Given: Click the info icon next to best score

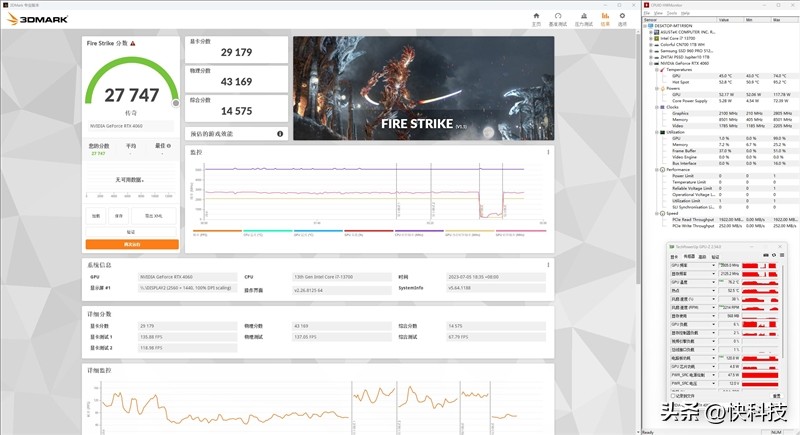Looking at the screenshot, I should point(169,146).
